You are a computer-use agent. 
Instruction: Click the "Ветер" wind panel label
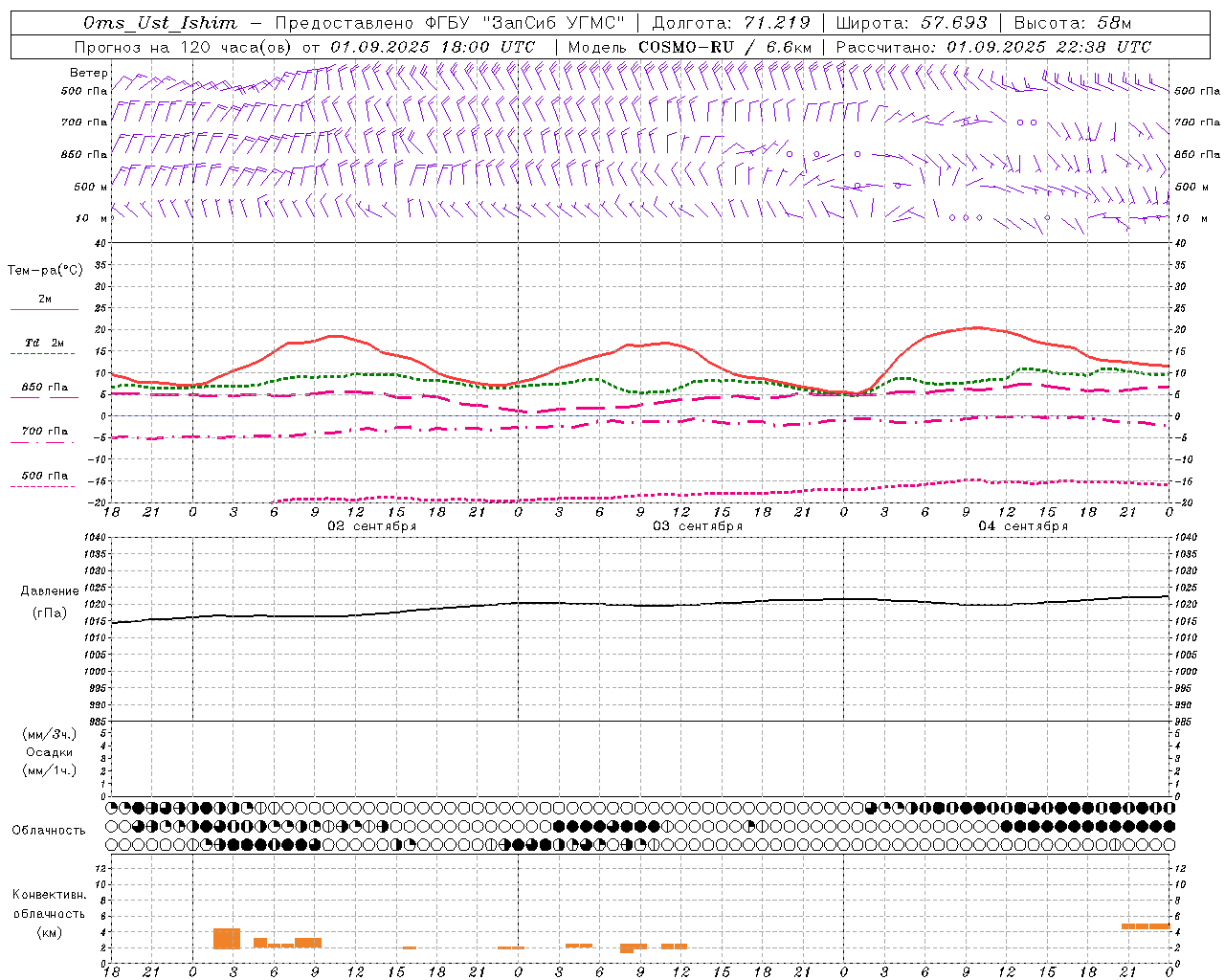tap(88, 73)
